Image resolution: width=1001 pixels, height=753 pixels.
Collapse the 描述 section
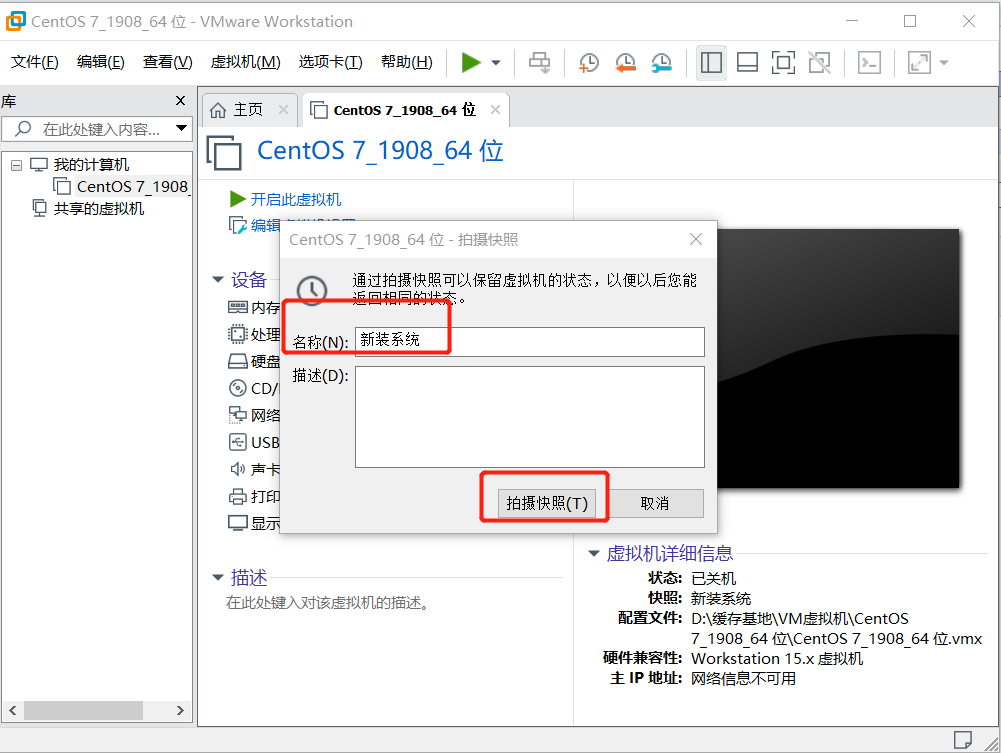point(218,578)
